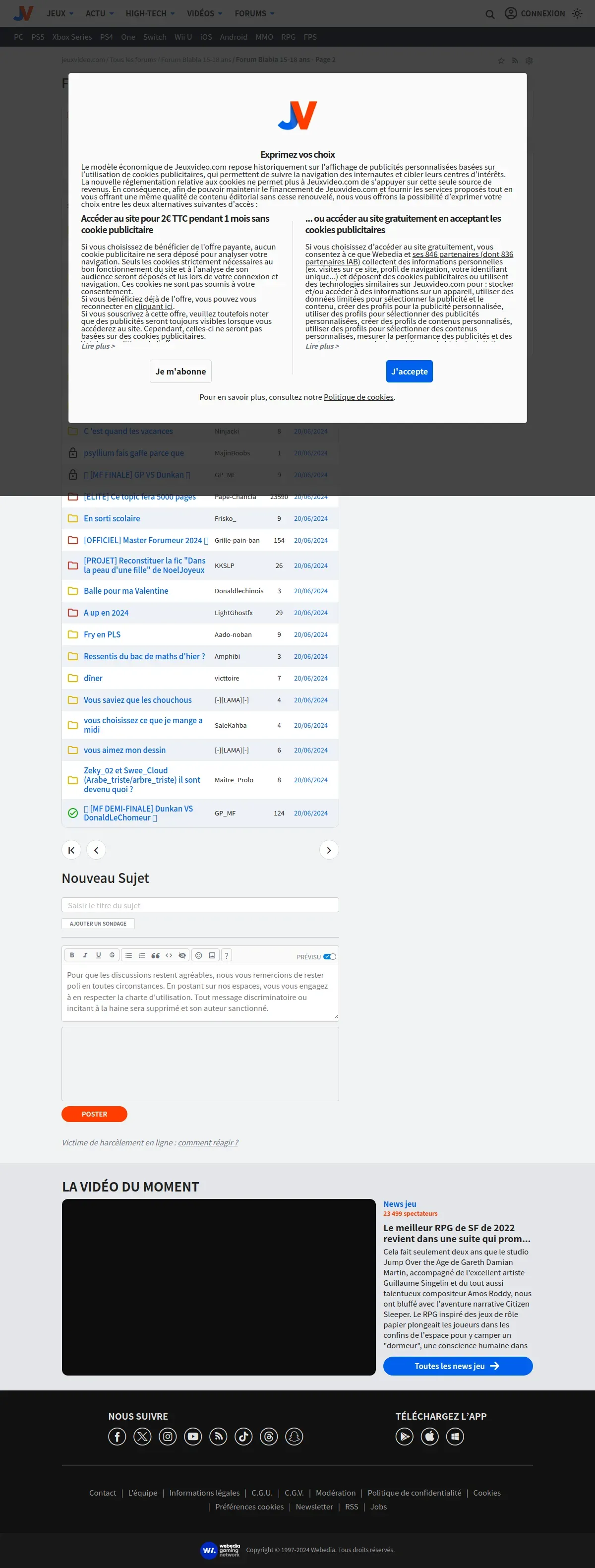Download the Windows app
The width and height of the screenshot is (595, 1568).
coord(455,1437)
